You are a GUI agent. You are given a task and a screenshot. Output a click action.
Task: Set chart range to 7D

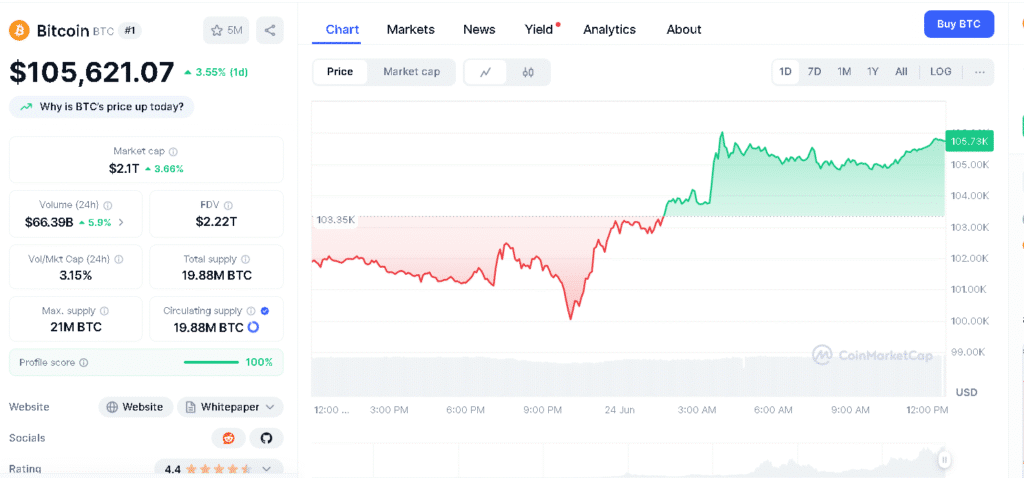814,72
